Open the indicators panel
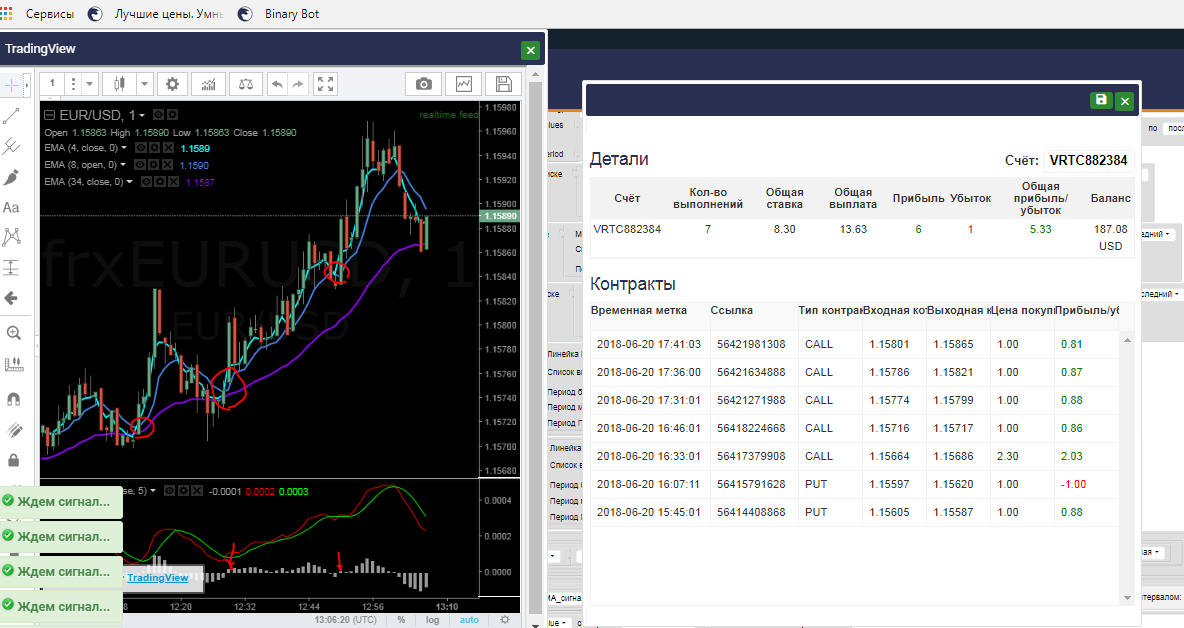Viewport: 1184px width, 628px height. pos(208,84)
